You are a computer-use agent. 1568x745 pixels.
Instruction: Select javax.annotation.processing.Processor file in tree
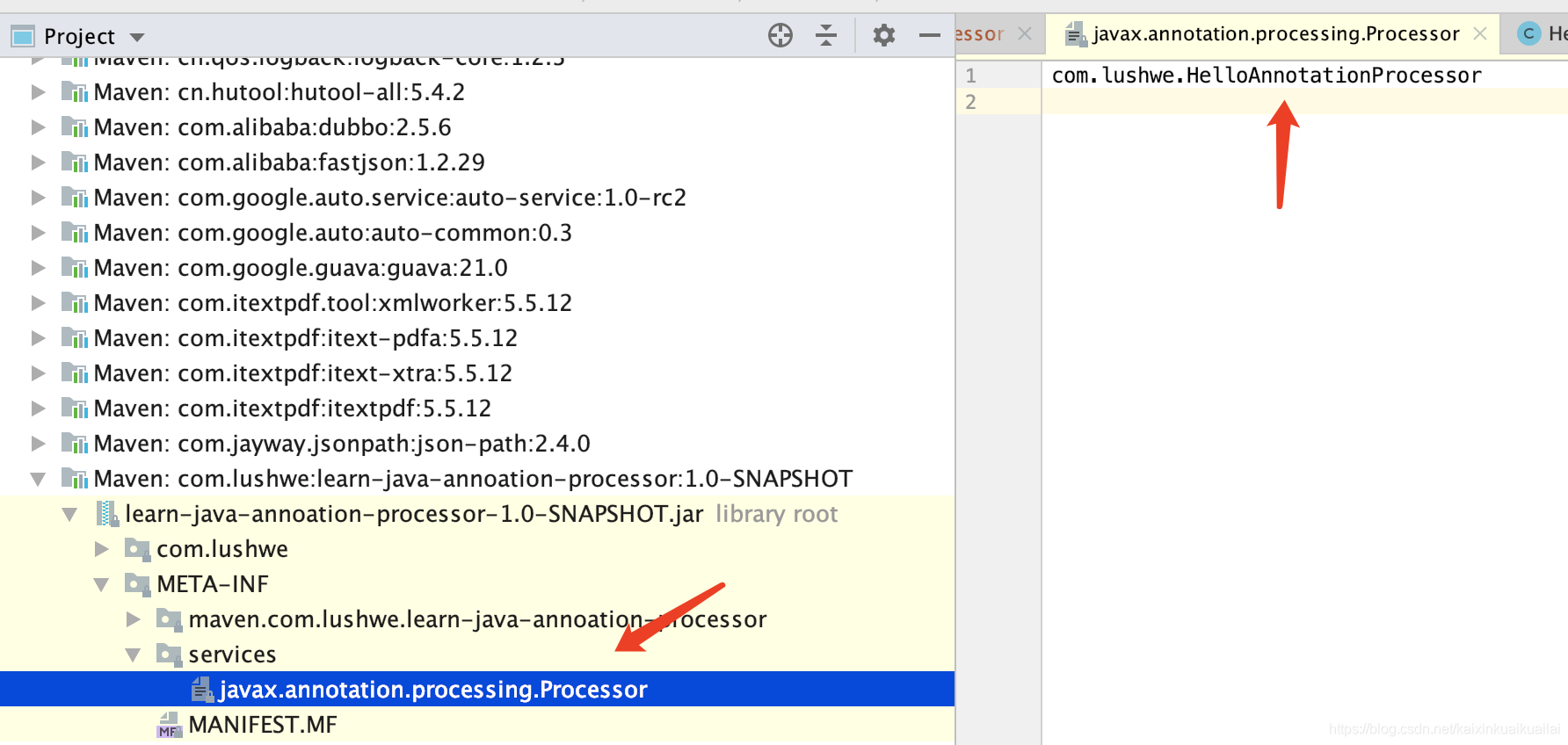point(477,690)
